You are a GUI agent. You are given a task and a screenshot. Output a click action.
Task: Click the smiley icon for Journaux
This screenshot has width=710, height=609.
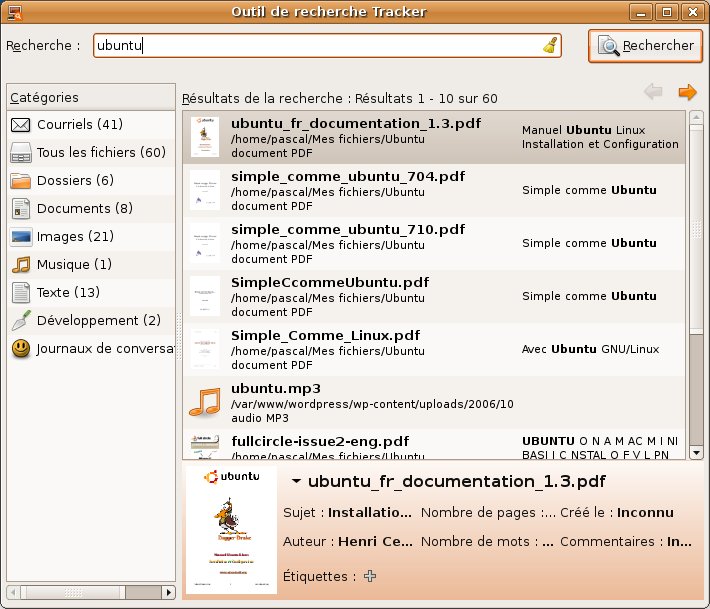21,349
